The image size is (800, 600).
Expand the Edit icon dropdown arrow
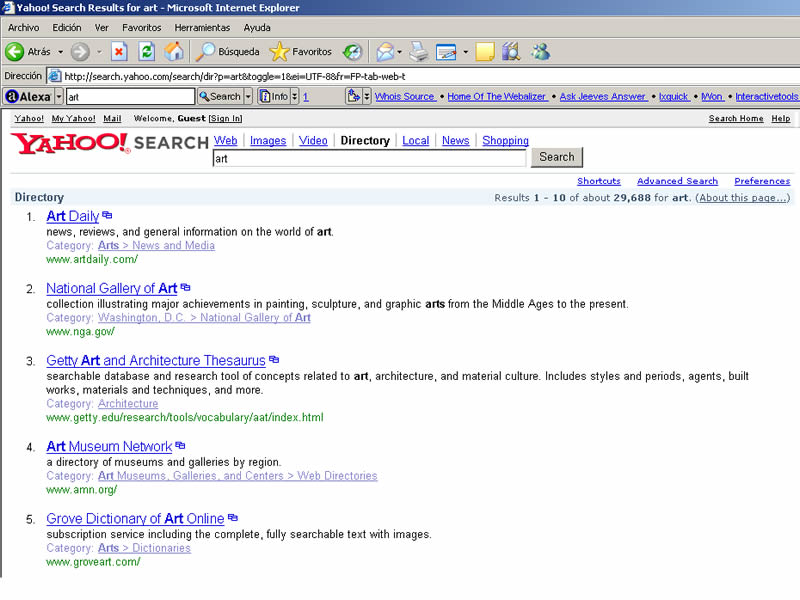click(x=465, y=52)
